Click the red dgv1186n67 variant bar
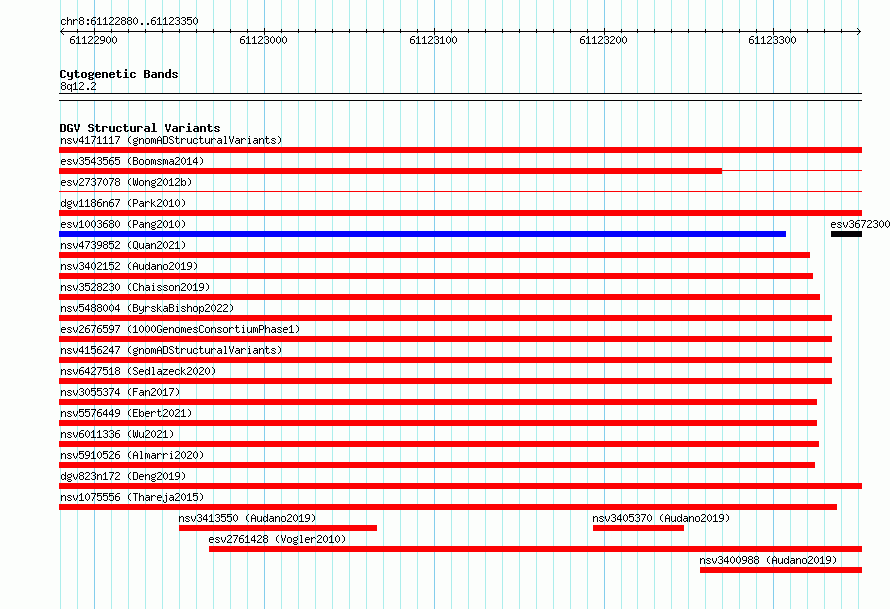 pyautogui.click(x=460, y=213)
